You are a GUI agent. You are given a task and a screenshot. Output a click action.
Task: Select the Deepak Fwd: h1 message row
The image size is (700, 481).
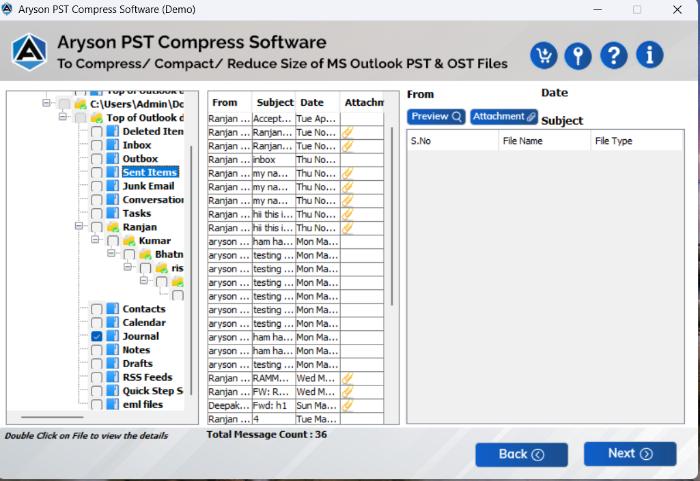point(296,406)
